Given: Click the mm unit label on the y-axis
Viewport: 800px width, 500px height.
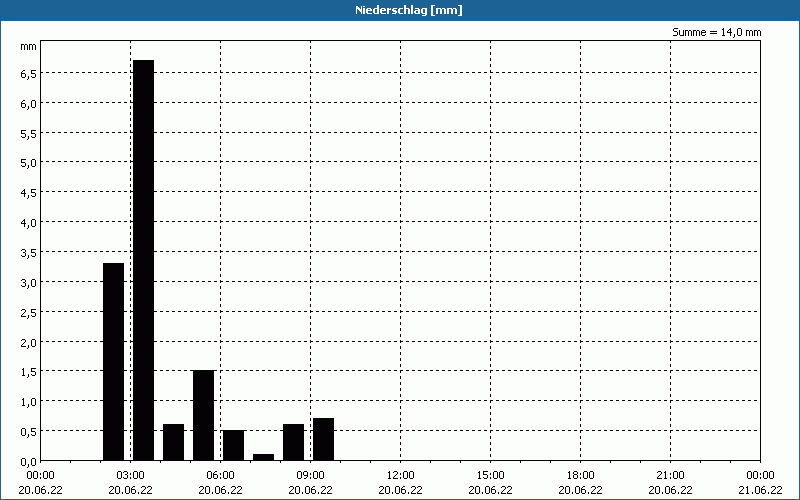Looking at the screenshot, I should (29, 46).
